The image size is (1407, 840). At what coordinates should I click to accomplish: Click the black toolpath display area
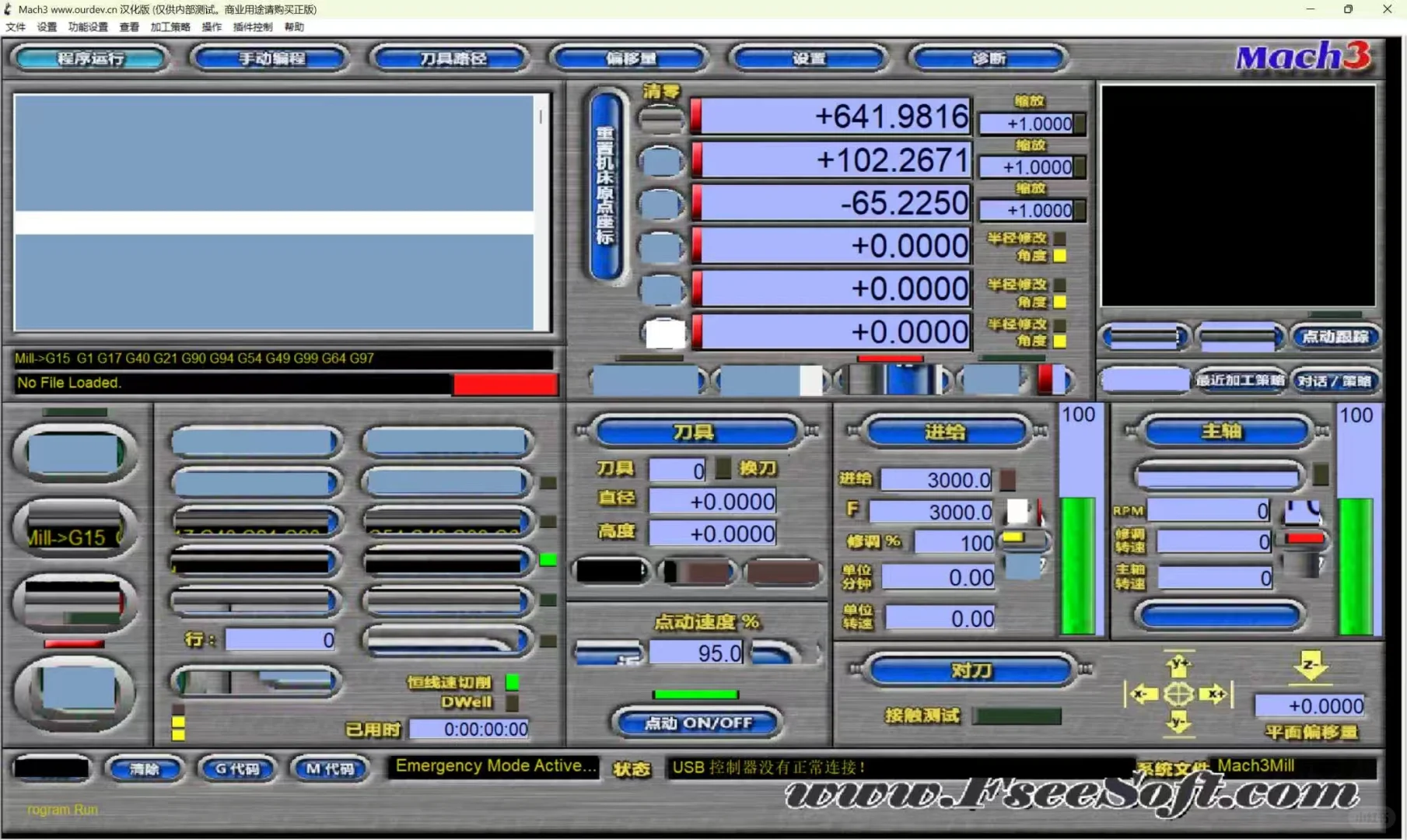point(1237,196)
